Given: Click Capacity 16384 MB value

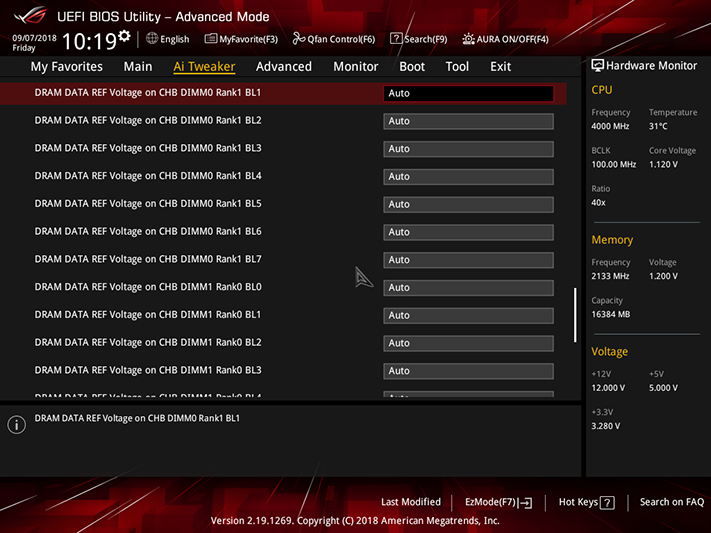Looking at the screenshot, I should [x=611, y=314].
